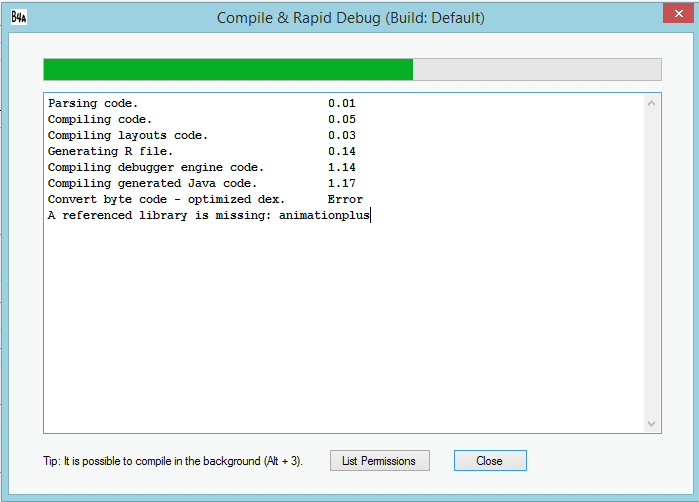
Task: Select the "Parsing code." log line
Action: click(x=93, y=103)
